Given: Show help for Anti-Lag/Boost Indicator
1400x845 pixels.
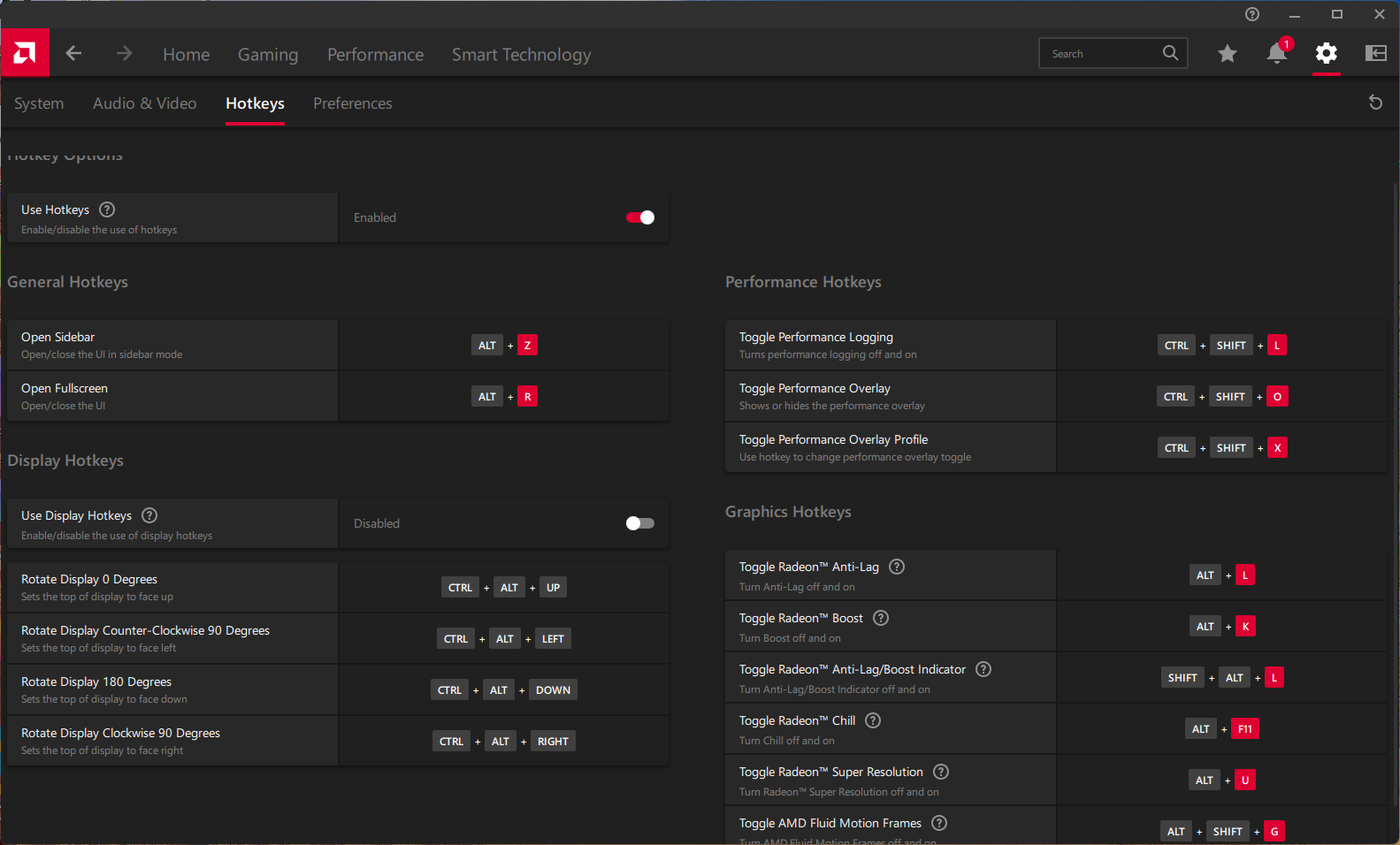Looking at the screenshot, I should point(983,669).
